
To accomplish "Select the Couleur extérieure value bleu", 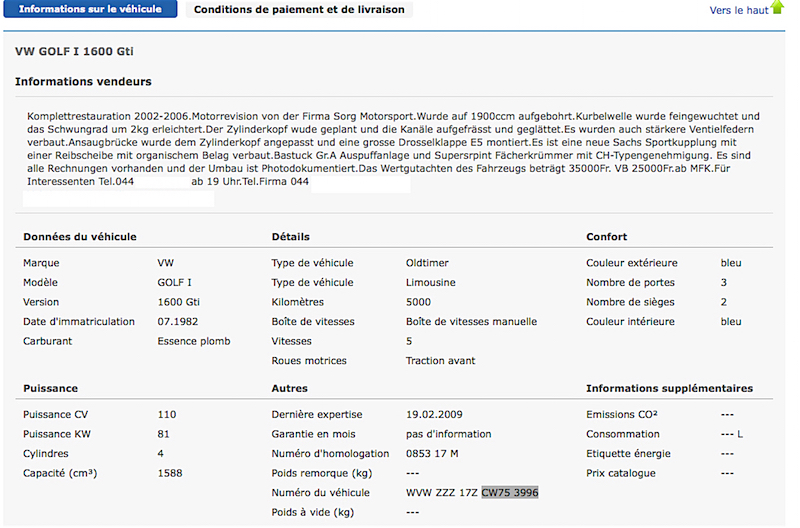I will pyautogui.click(x=731, y=263).
